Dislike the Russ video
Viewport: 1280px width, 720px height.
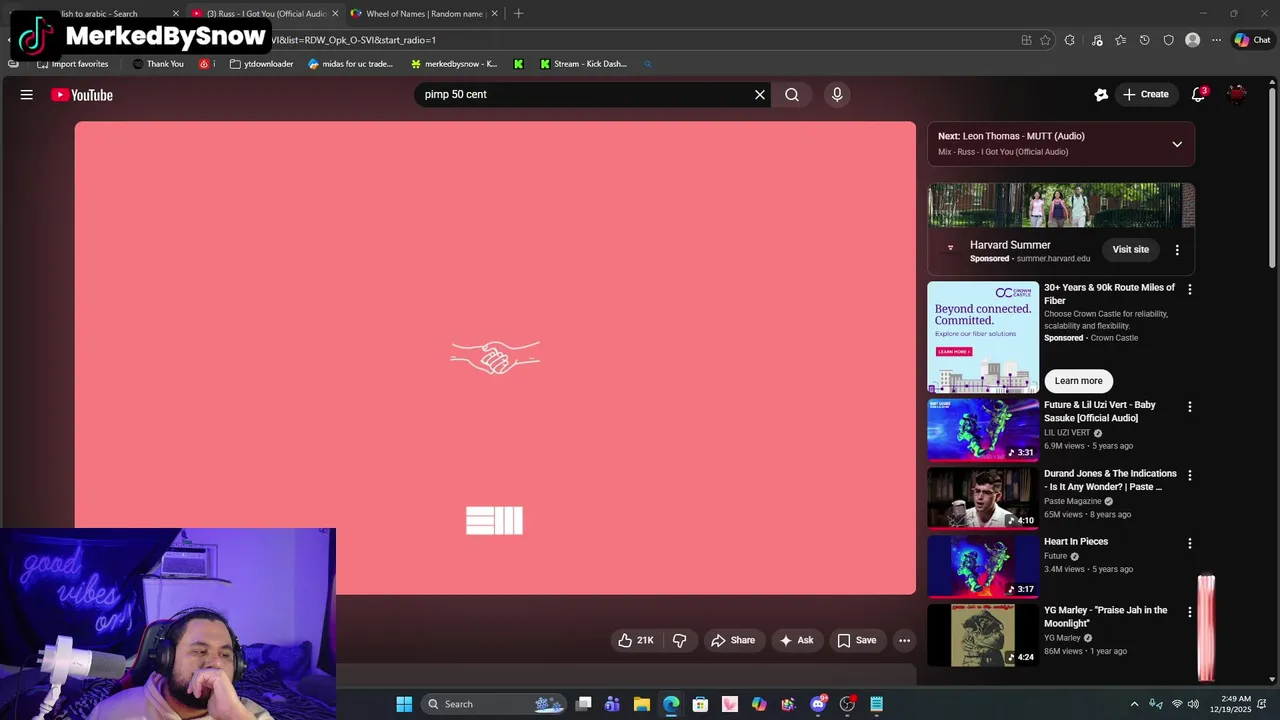click(679, 640)
